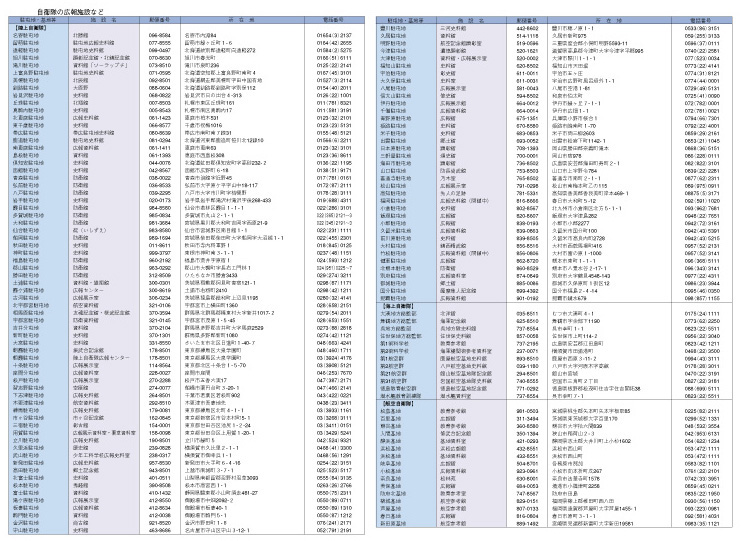Image resolution: width=744 pixels, height=541 pixels.
Task: Select the 金沢駐屯地 cell
Action: point(26,523)
